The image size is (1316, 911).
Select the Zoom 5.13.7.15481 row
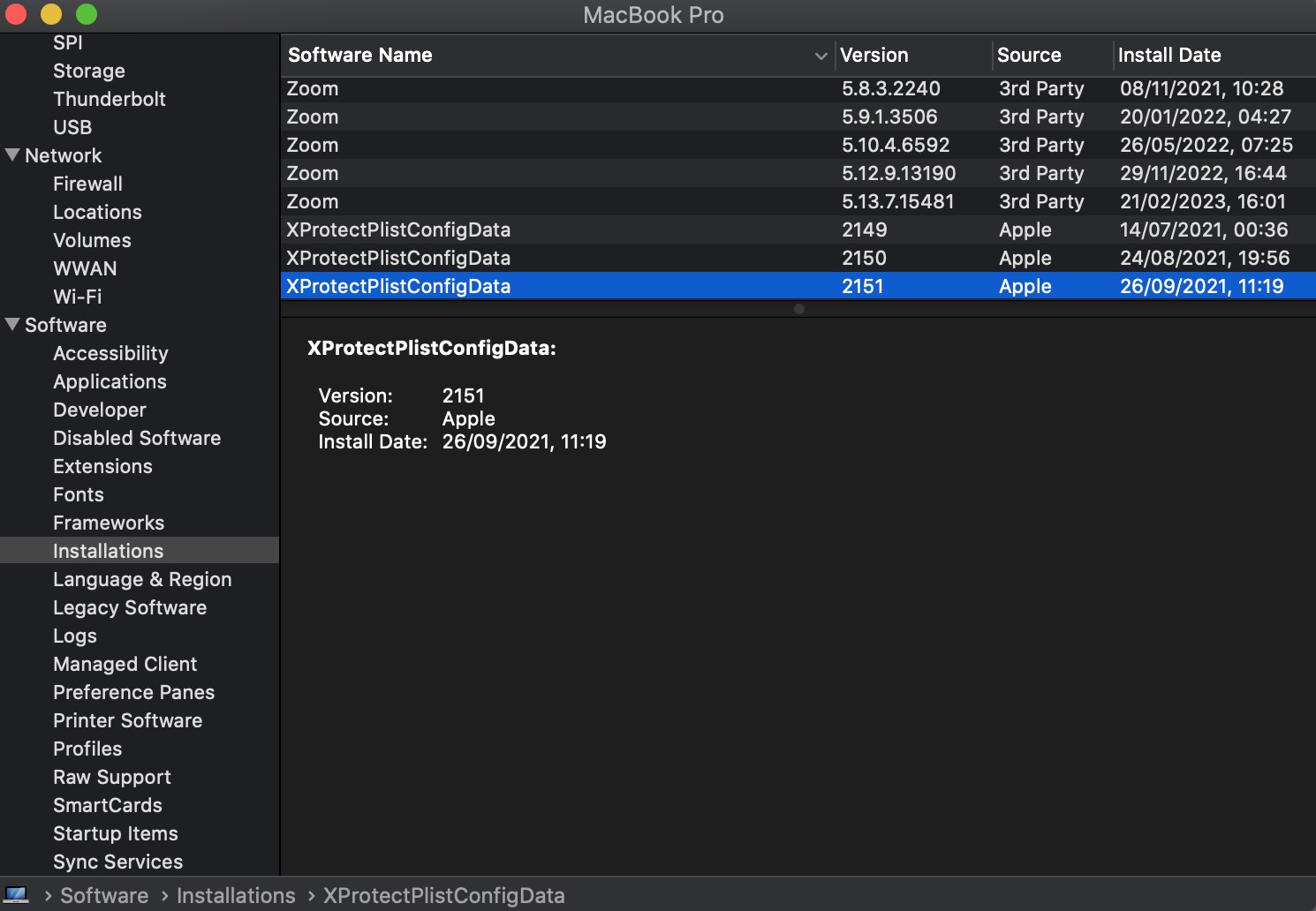798,201
